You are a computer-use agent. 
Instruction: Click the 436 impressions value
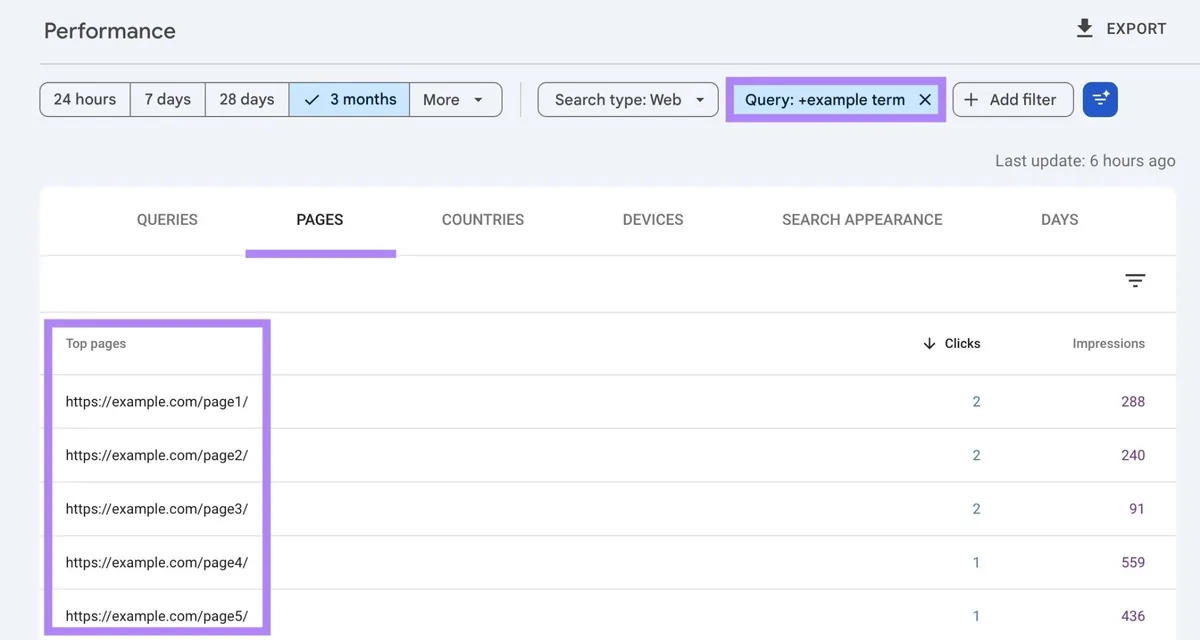pos(1133,616)
